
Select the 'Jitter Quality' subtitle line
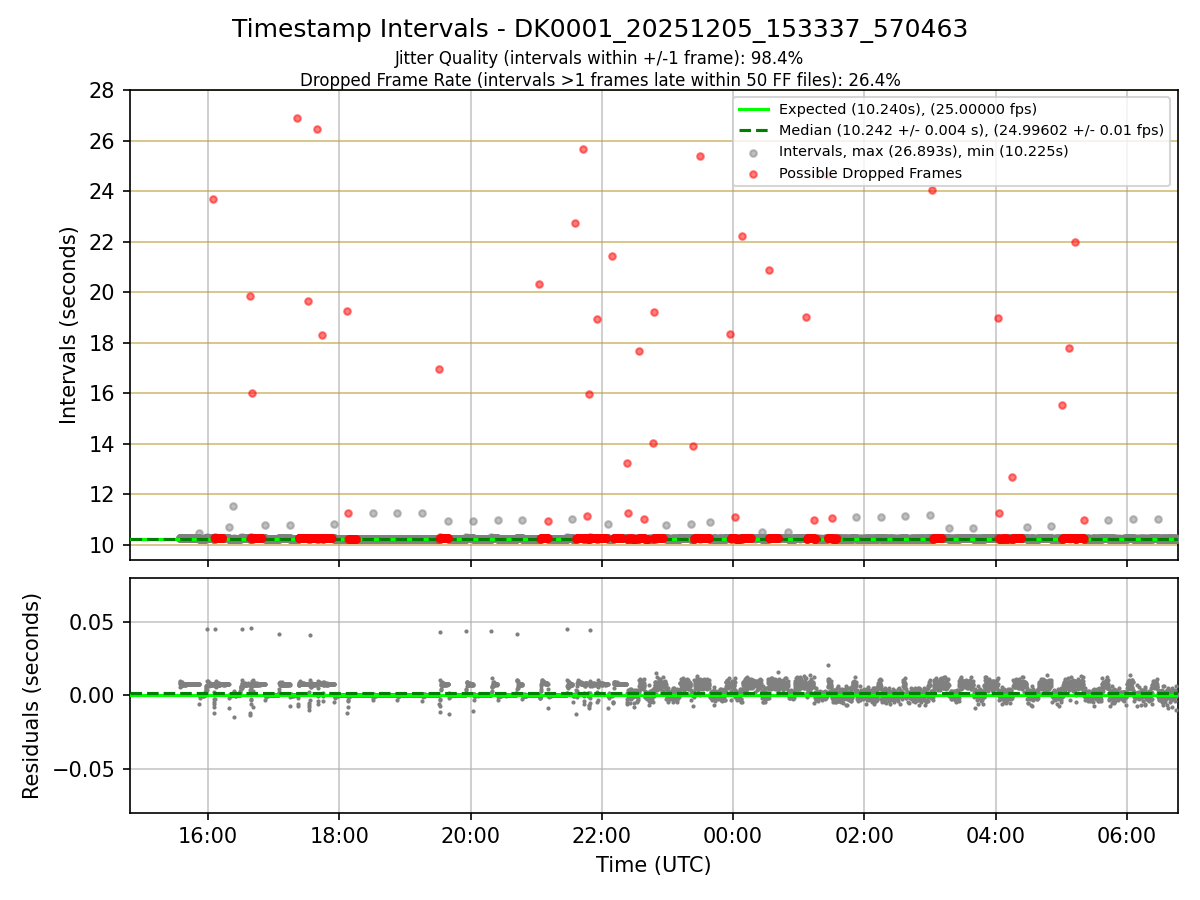tap(599, 58)
